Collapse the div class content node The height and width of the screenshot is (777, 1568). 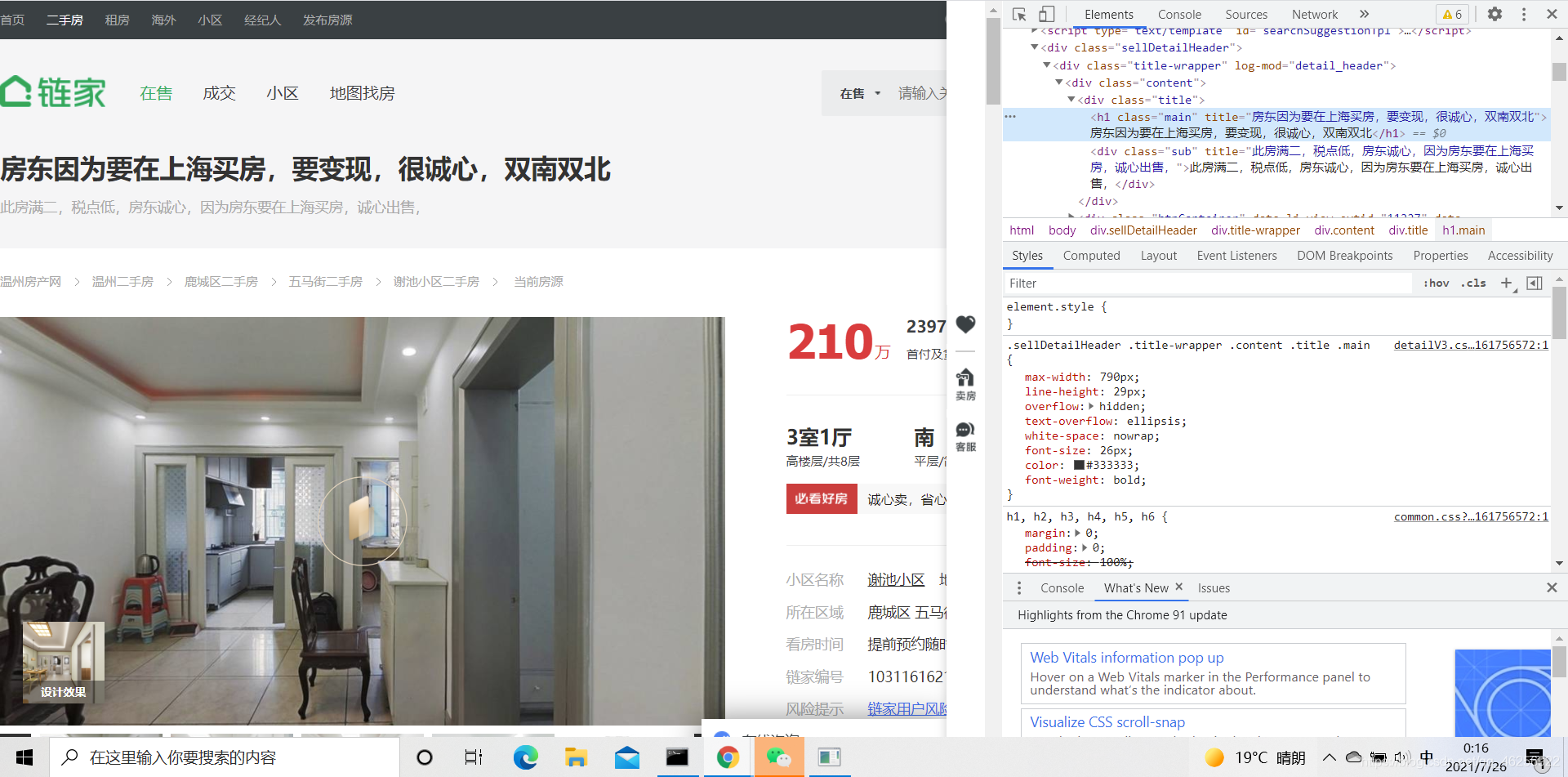tap(1059, 83)
